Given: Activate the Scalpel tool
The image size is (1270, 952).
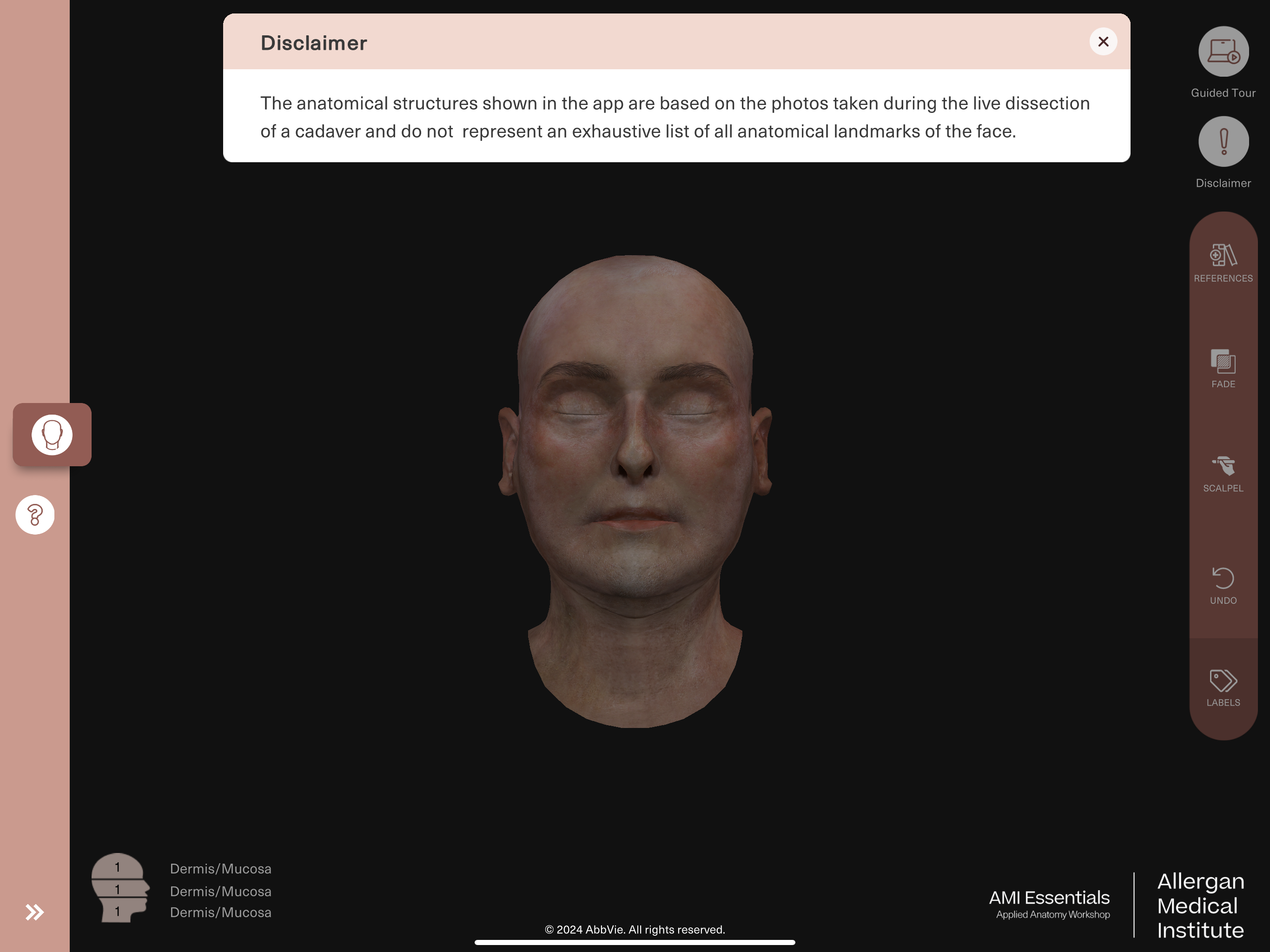Looking at the screenshot, I should click(x=1223, y=474).
